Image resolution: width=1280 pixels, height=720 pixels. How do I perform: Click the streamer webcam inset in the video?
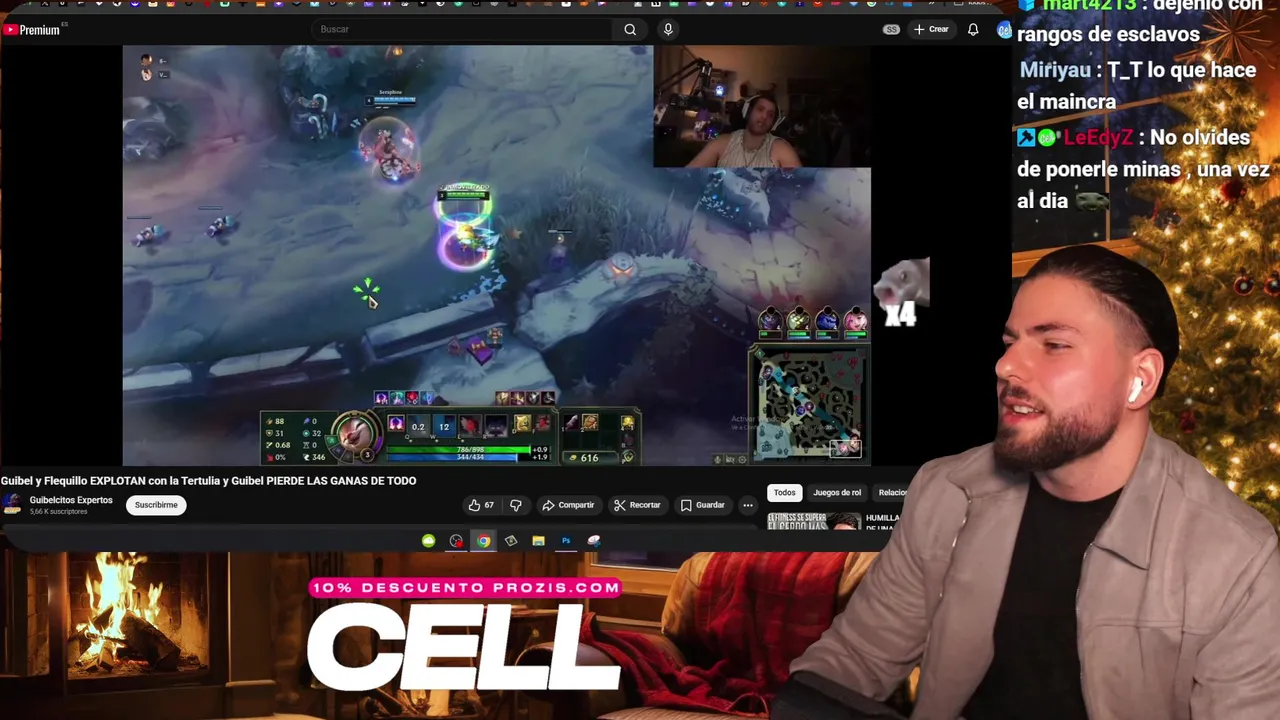coord(762,106)
